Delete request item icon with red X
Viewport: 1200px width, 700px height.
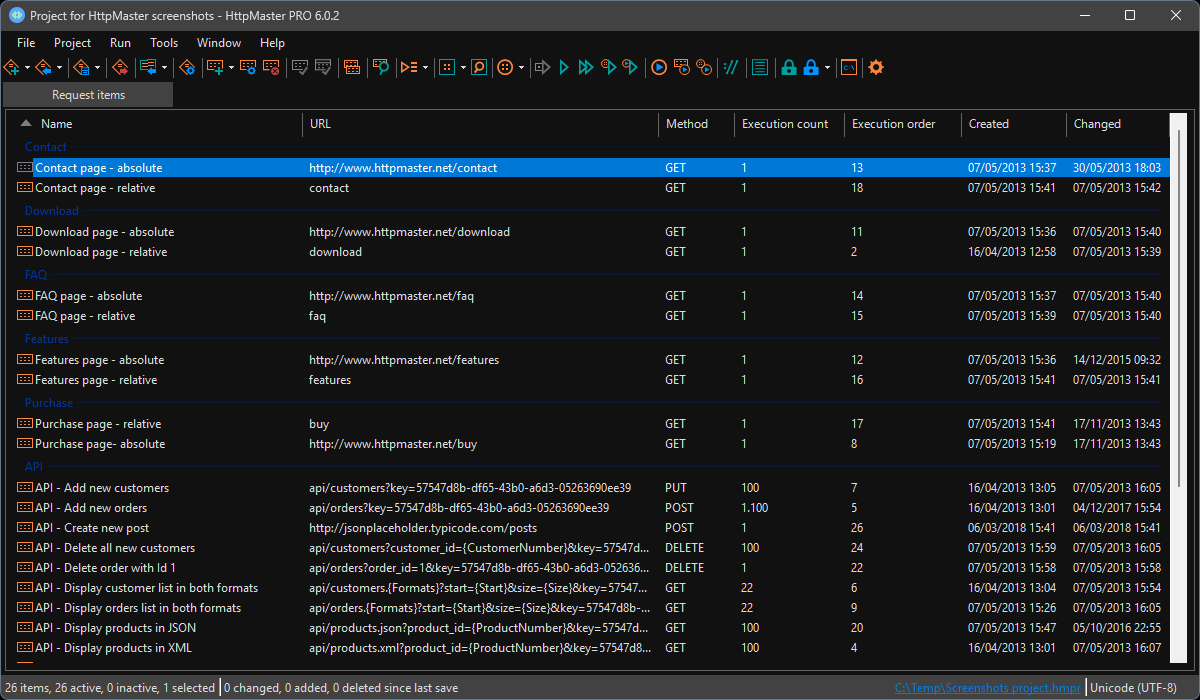coord(271,67)
